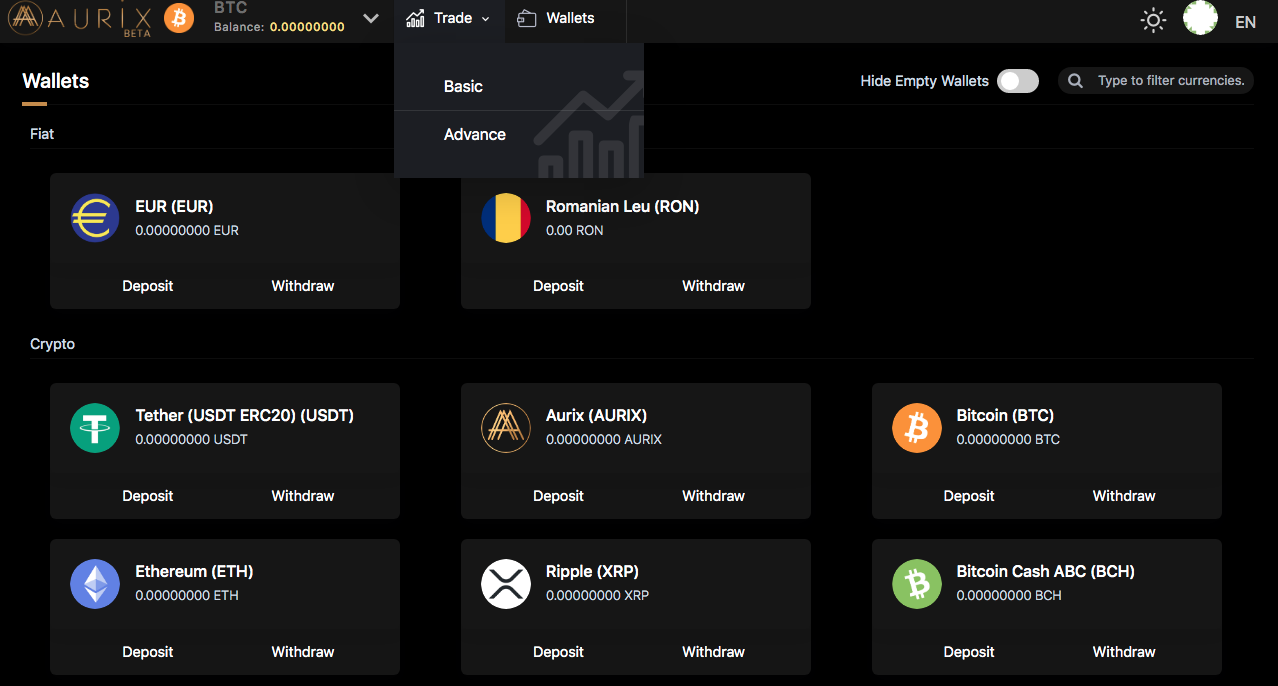The height and width of the screenshot is (686, 1278).
Task: Click the Ripple XRP icon
Action: 506,584
